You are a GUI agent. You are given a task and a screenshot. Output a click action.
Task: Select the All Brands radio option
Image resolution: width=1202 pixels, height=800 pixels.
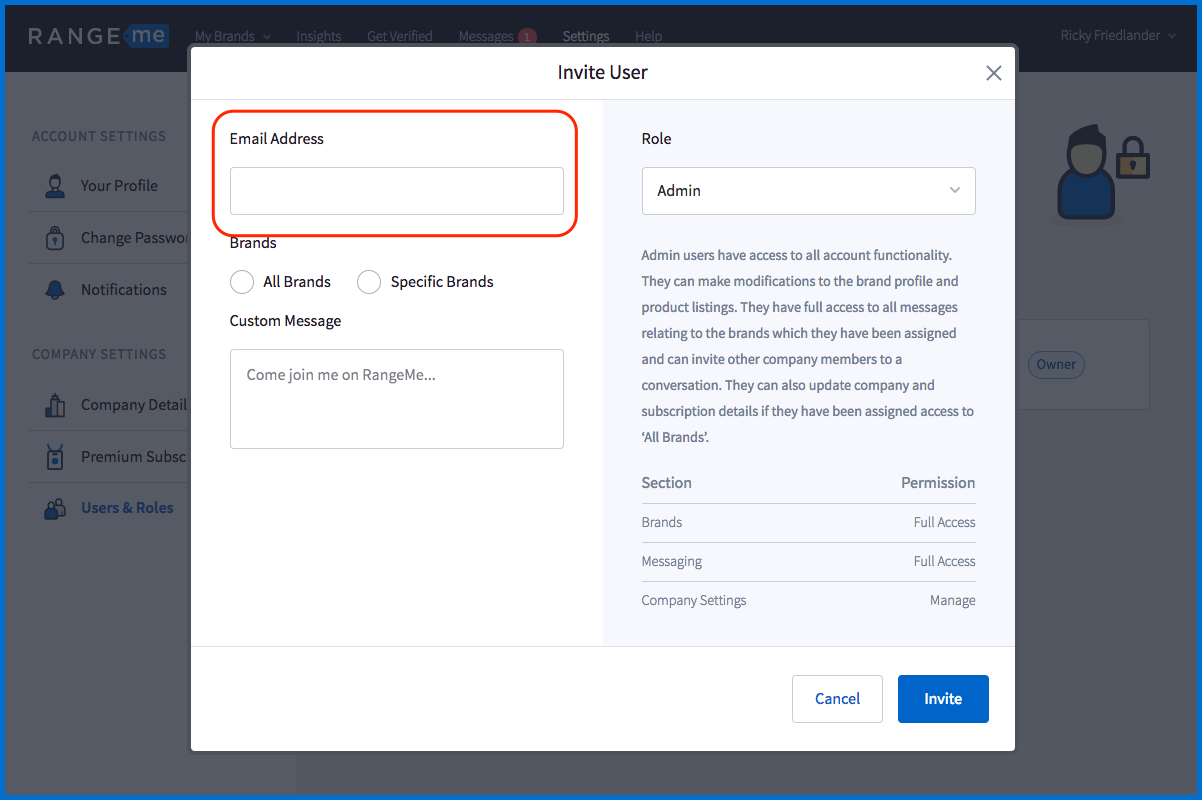click(x=242, y=282)
